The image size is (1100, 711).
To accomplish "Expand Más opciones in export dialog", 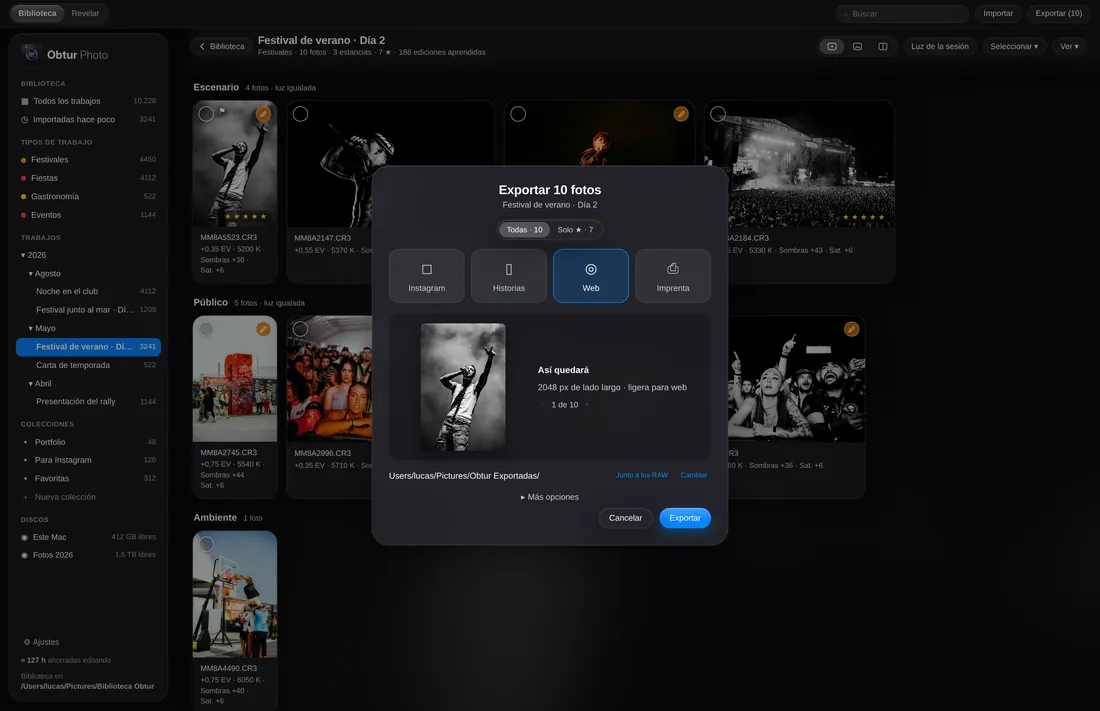I will pyautogui.click(x=549, y=497).
